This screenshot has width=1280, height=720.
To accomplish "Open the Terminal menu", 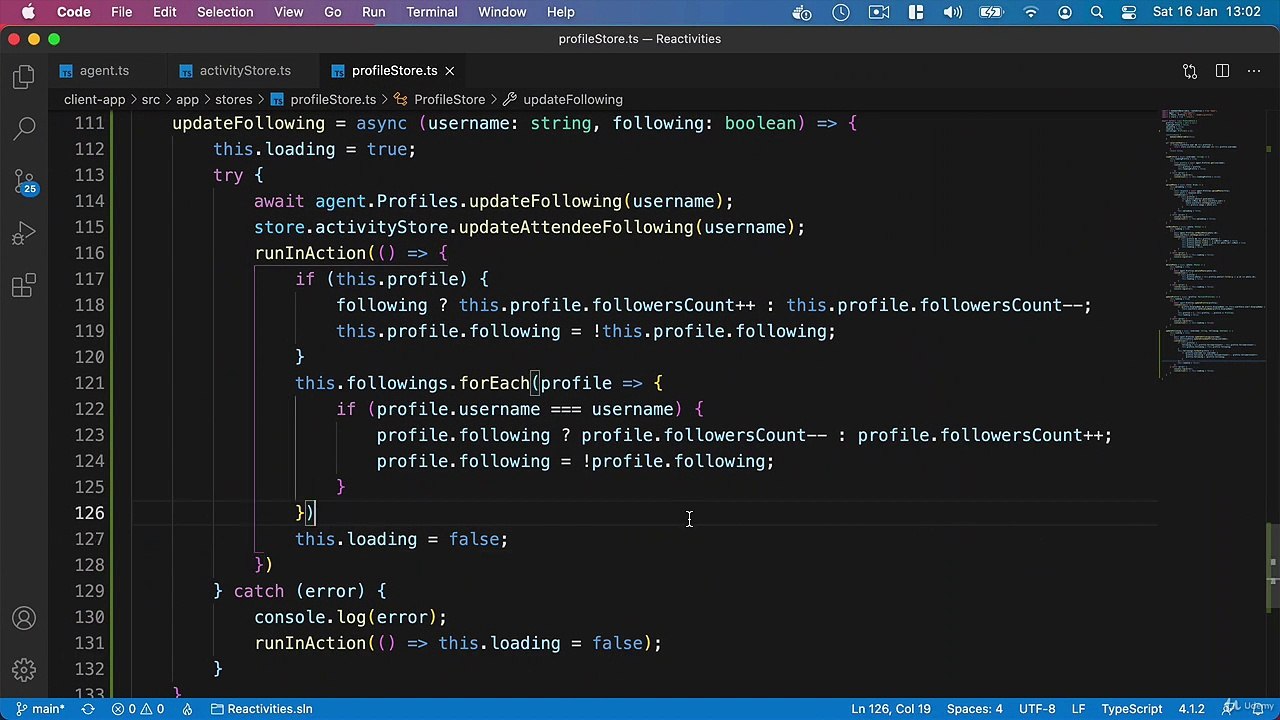I will click(432, 12).
